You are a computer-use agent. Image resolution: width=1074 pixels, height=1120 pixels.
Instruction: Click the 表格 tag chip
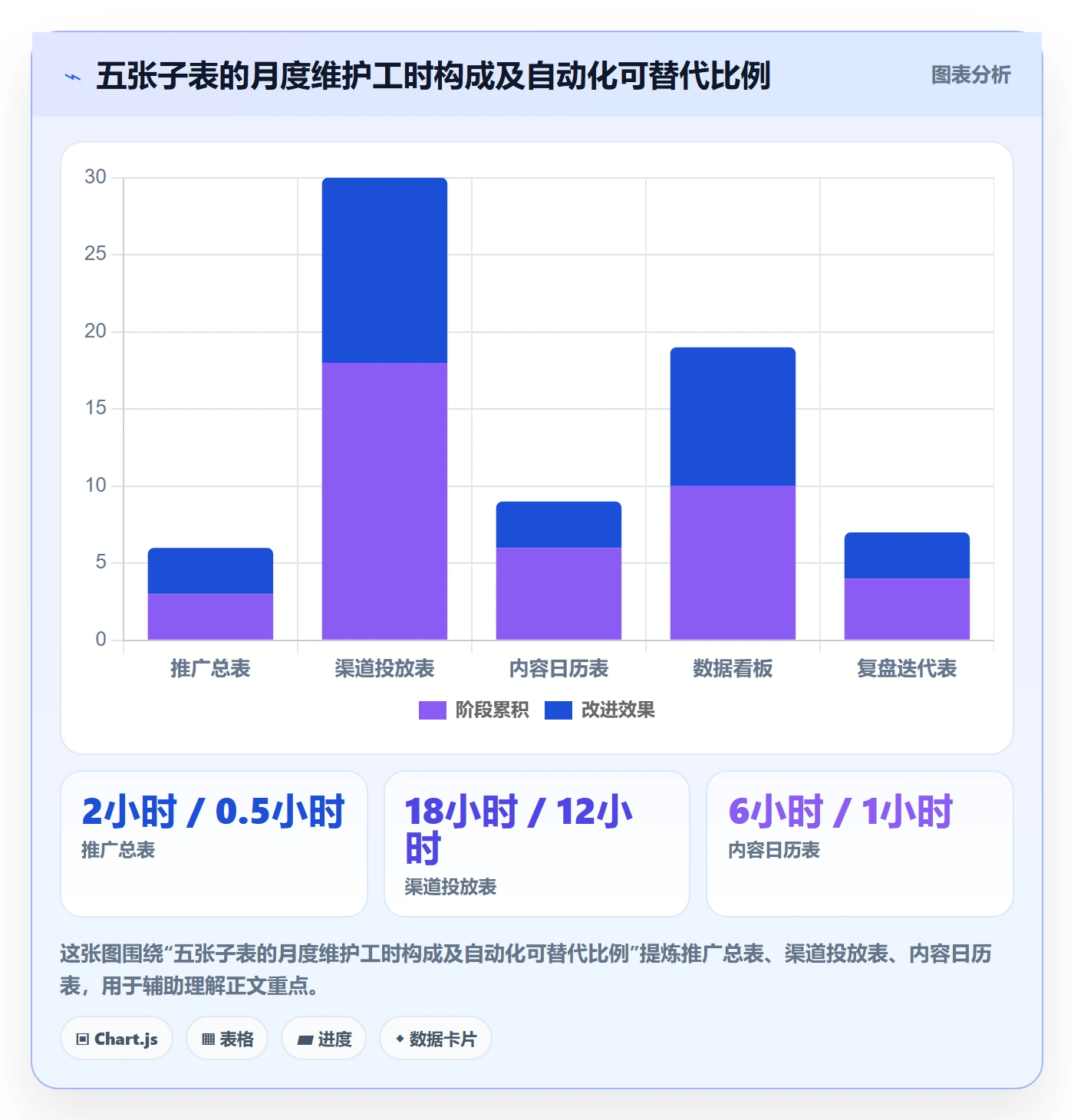(227, 1039)
